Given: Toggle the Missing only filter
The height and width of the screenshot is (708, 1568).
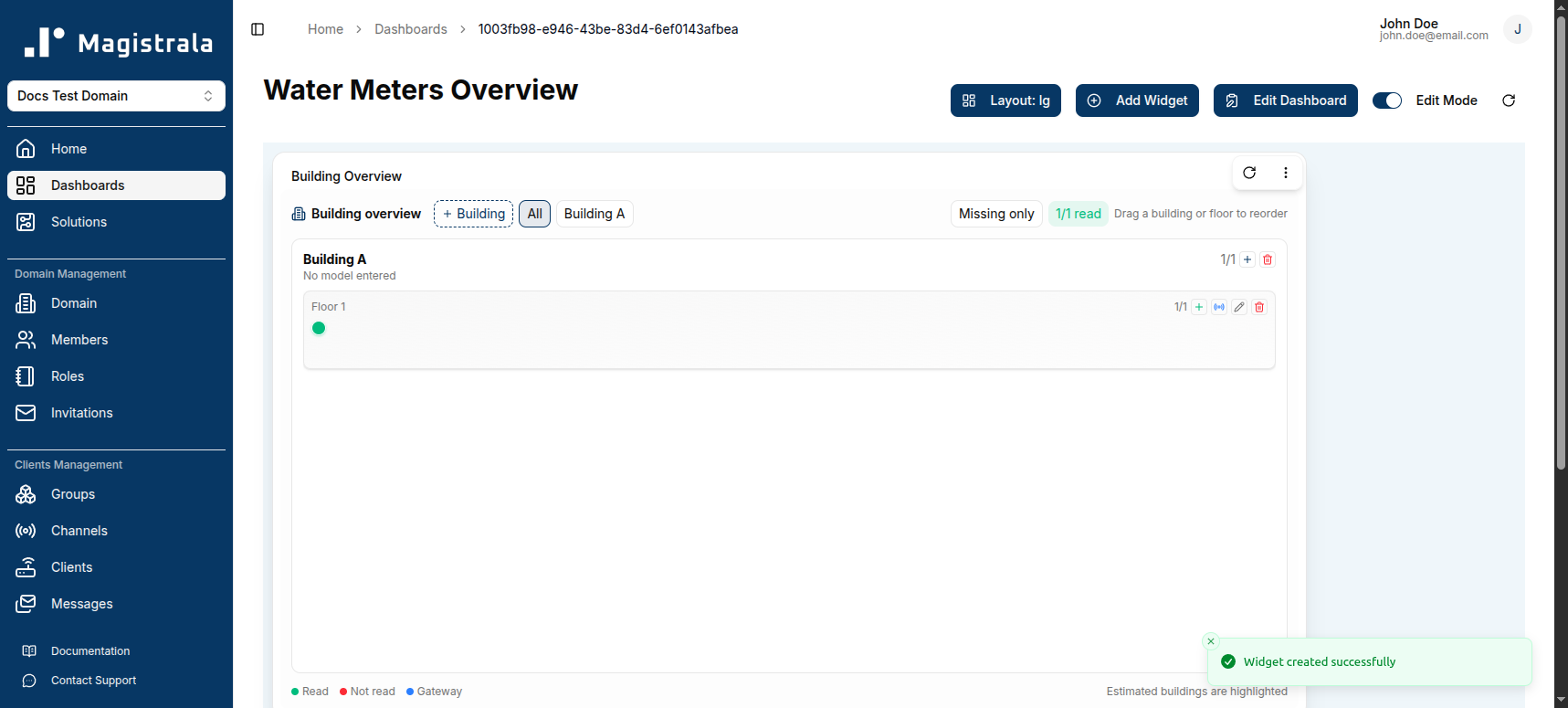Looking at the screenshot, I should point(996,214).
